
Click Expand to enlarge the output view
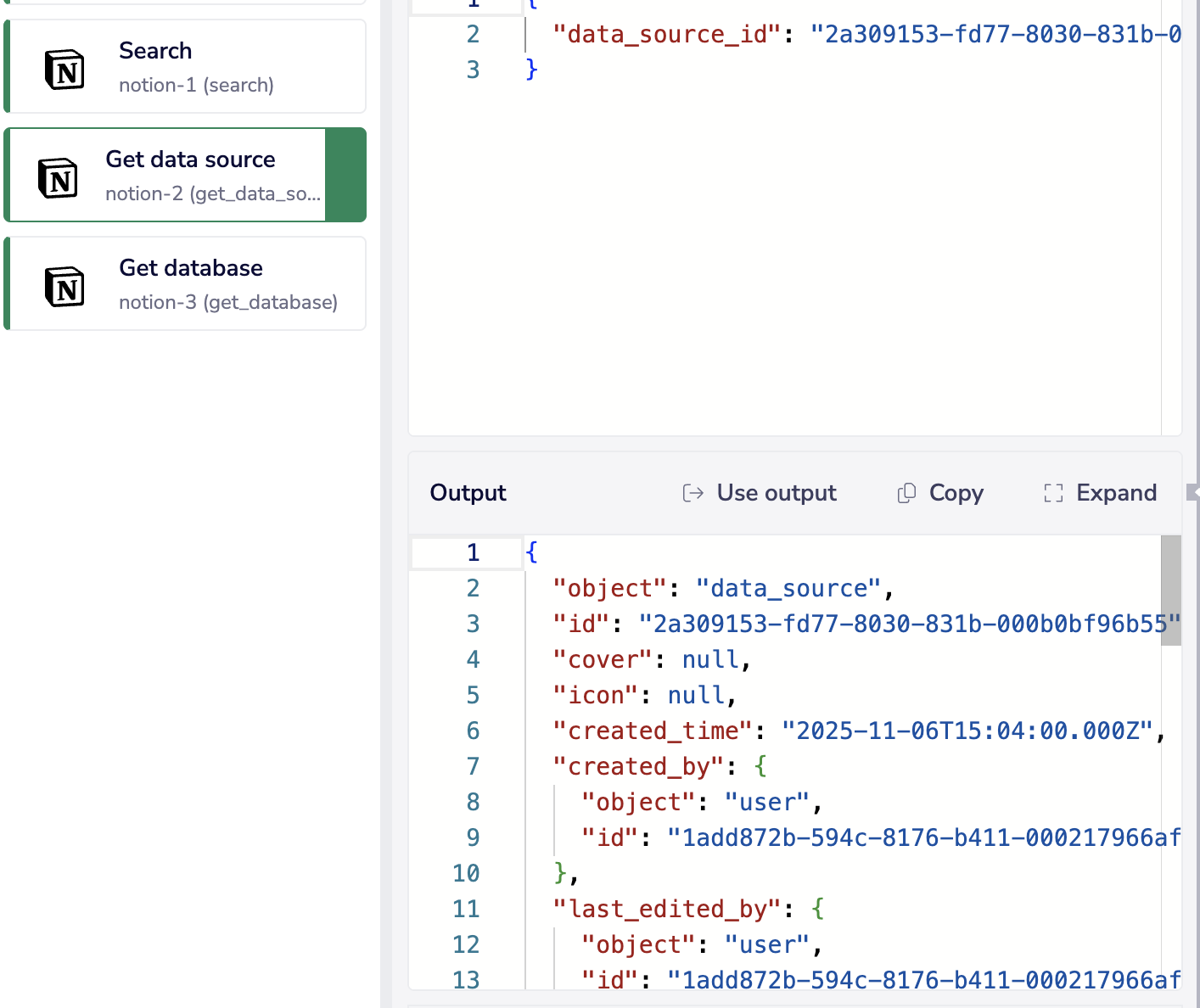[x=1100, y=493]
